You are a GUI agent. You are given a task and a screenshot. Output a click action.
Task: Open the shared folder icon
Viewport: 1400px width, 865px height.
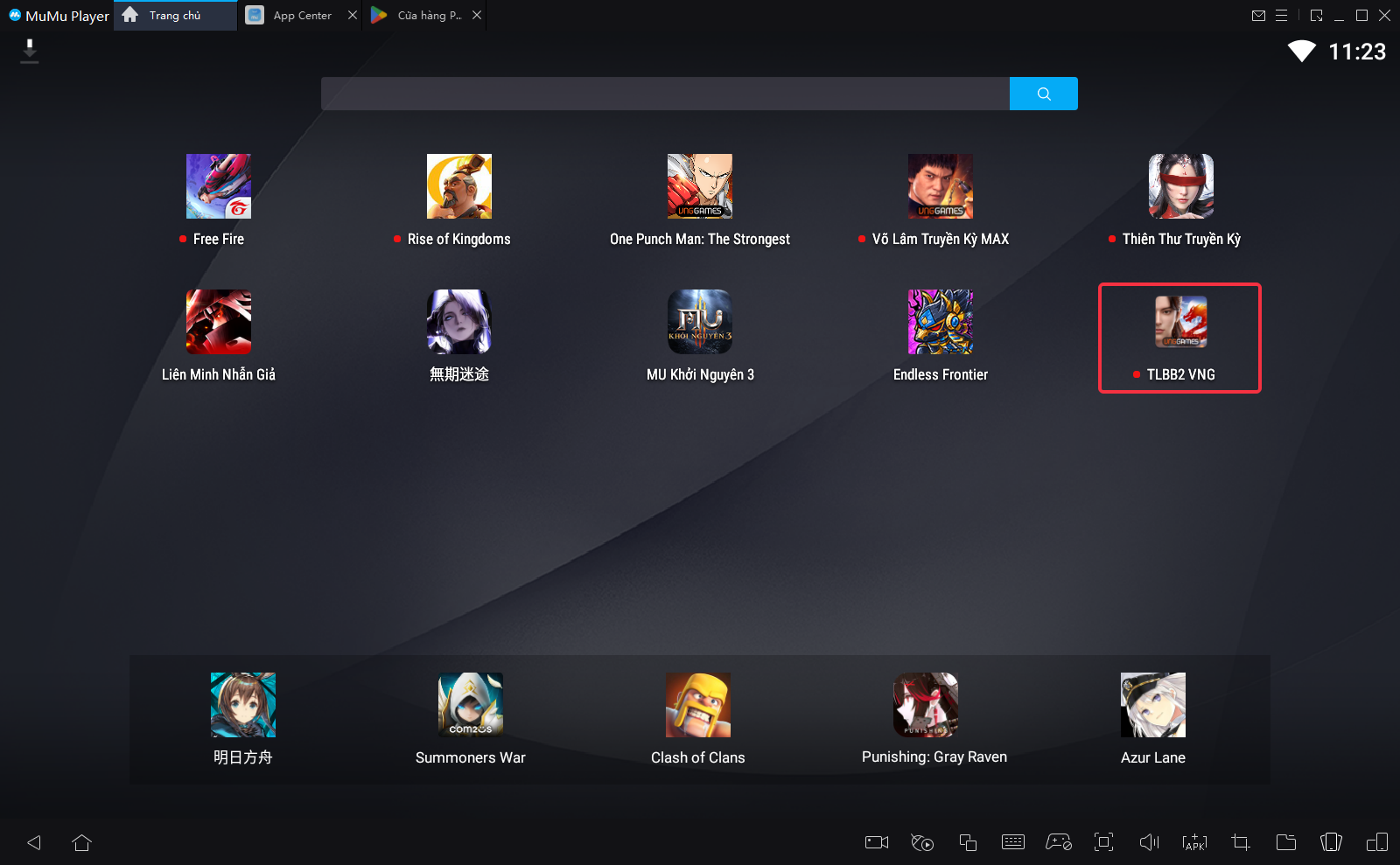pos(1285,842)
